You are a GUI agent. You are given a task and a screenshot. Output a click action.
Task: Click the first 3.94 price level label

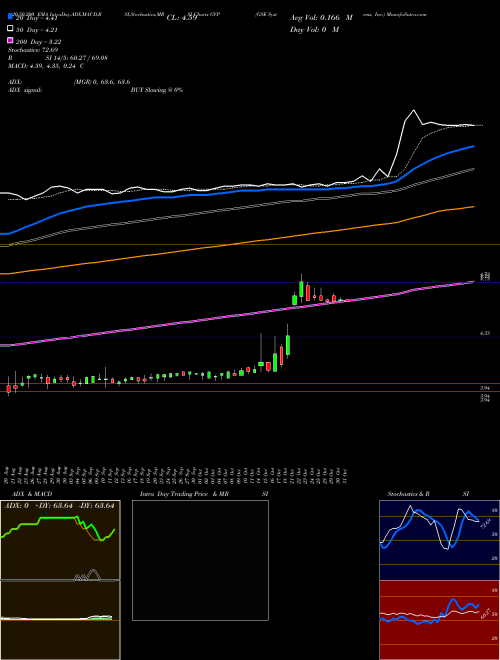pos(485,388)
